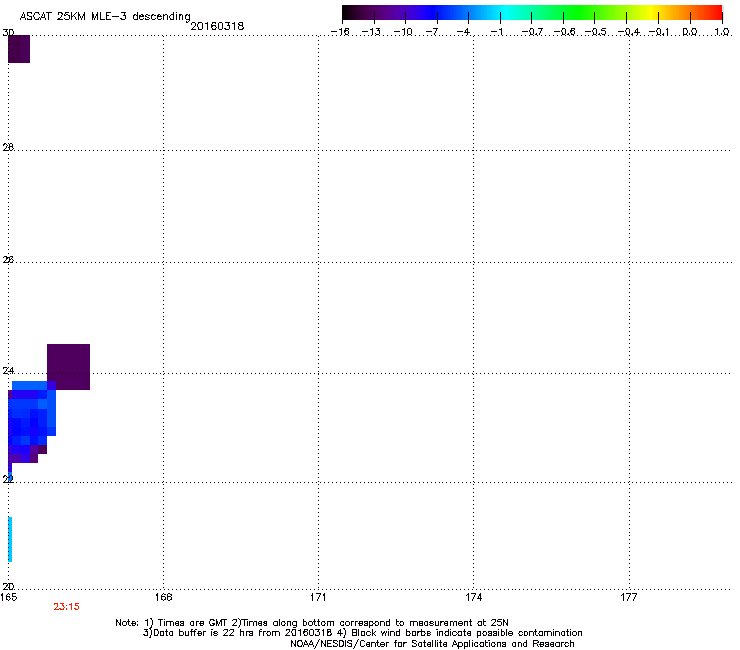Click the "-0.4" color scale label
This screenshot has height=650, width=740.
pos(629,32)
